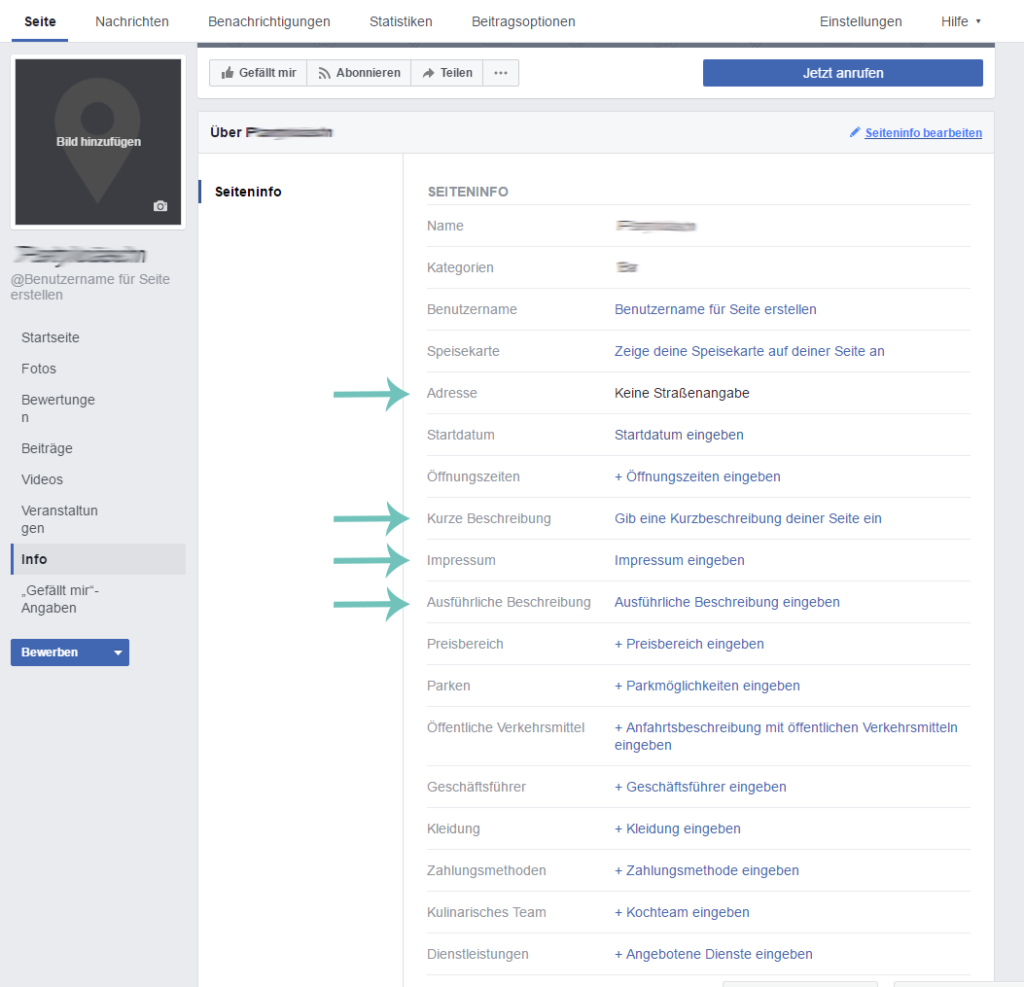The width and height of the screenshot is (1024, 987).
Task: Open Videos in the left sidebar
Action: (x=42, y=479)
